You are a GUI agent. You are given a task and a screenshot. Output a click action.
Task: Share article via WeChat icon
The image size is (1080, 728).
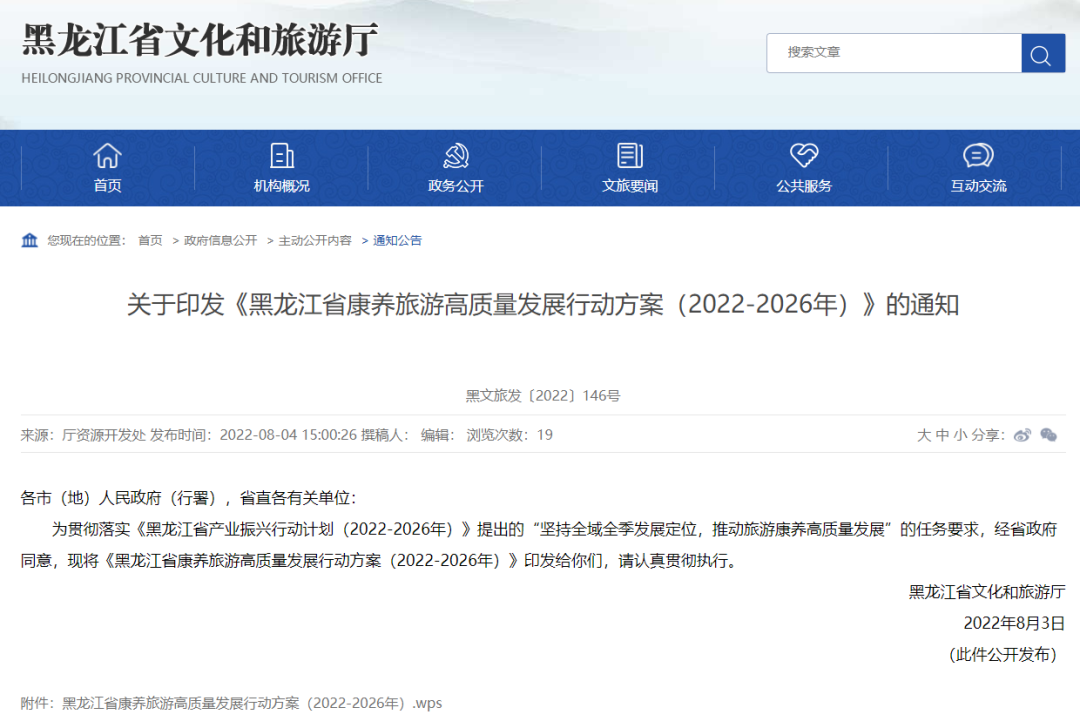[x=1048, y=435]
